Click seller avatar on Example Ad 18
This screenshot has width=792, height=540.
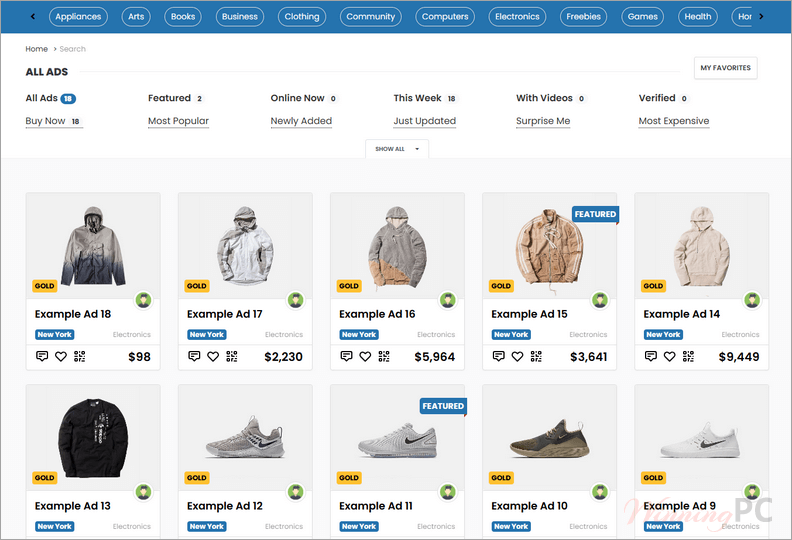coord(143,300)
